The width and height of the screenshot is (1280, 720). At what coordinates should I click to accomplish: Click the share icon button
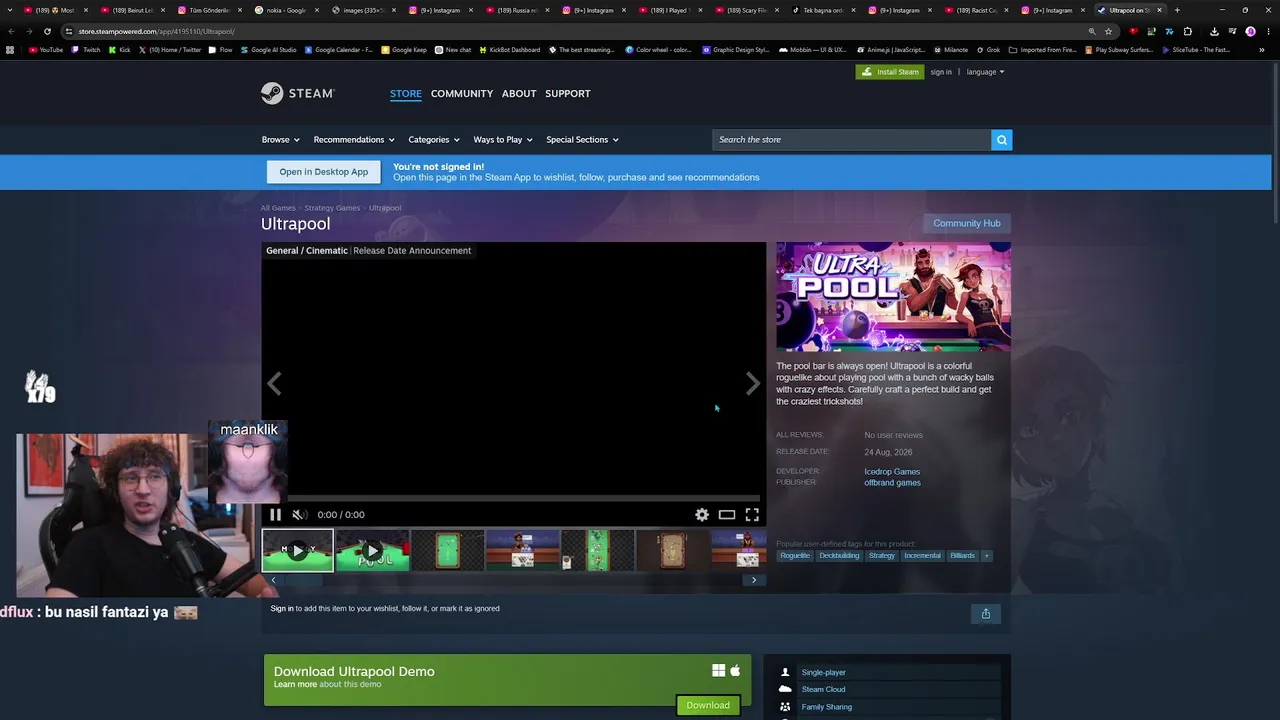pos(985,614)
